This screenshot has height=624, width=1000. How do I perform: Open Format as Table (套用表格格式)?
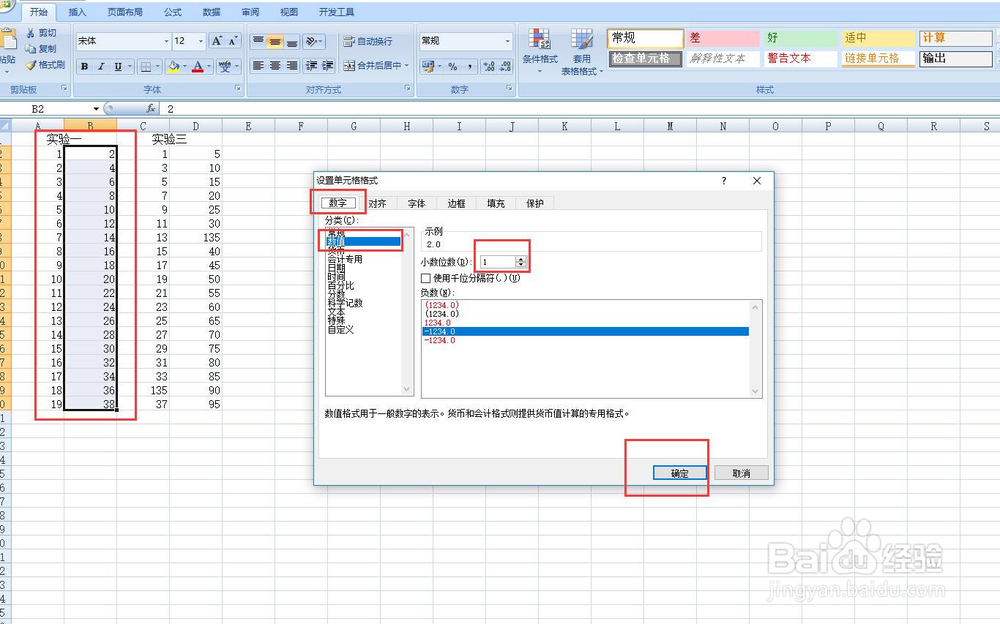(x=582, y=52)
